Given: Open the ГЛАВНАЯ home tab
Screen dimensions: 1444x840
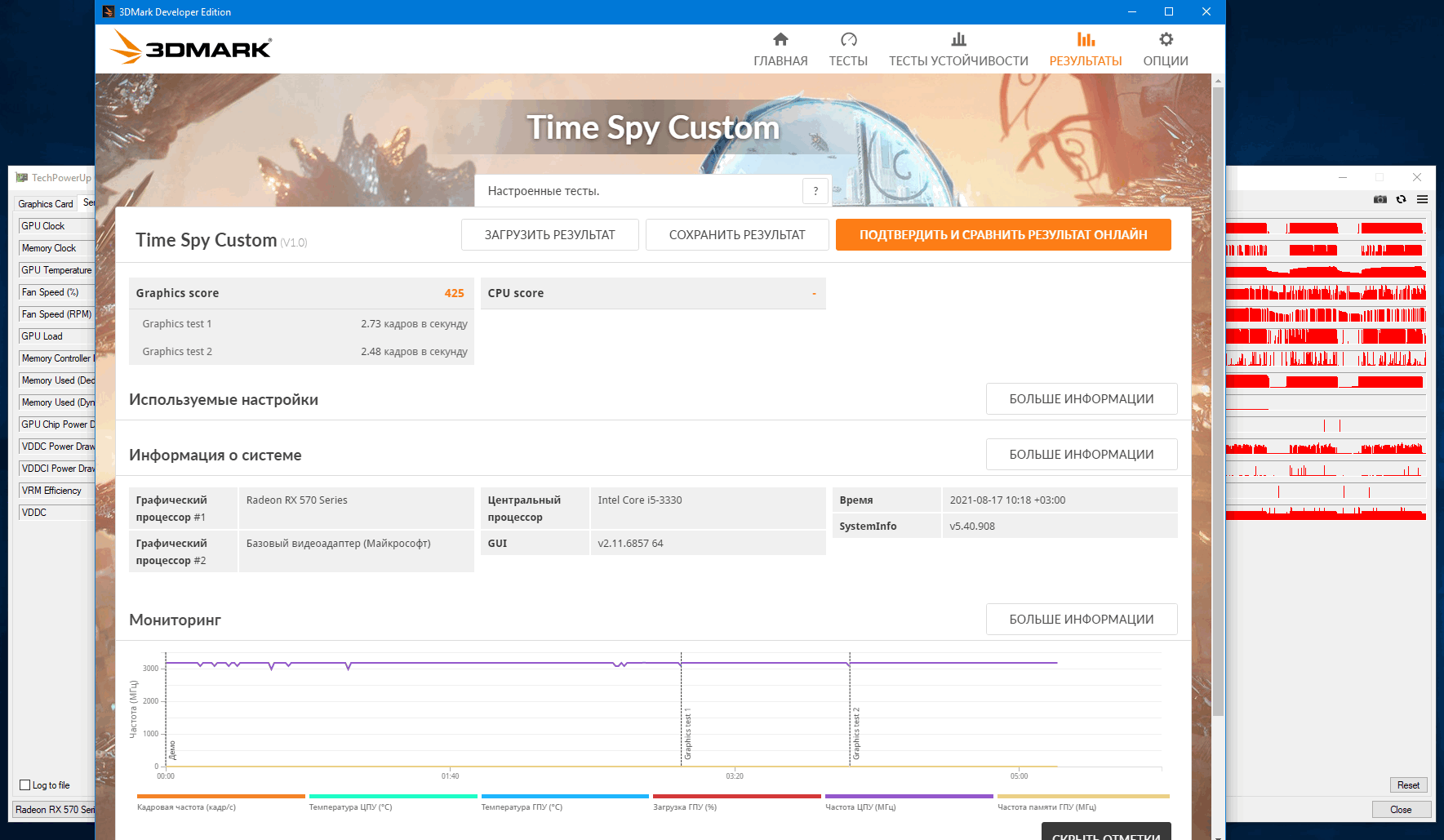Looking at the screenshot, I should point(780,50).
